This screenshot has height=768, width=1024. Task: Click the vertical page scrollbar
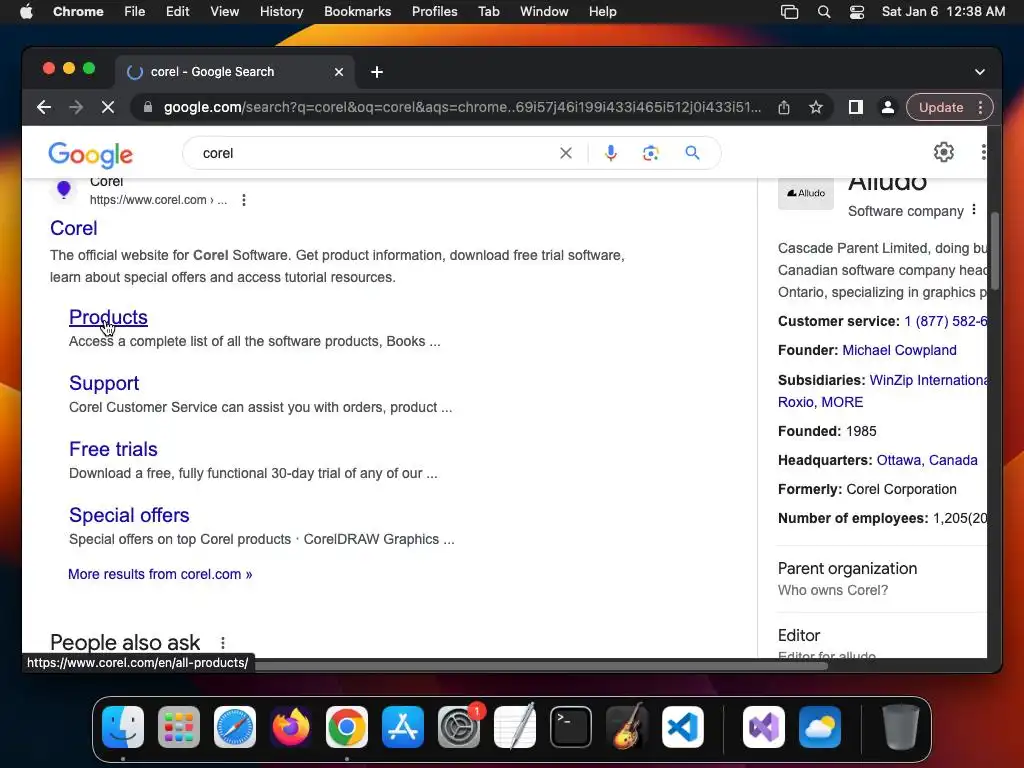pyautogui.click(x=995, y=251)
